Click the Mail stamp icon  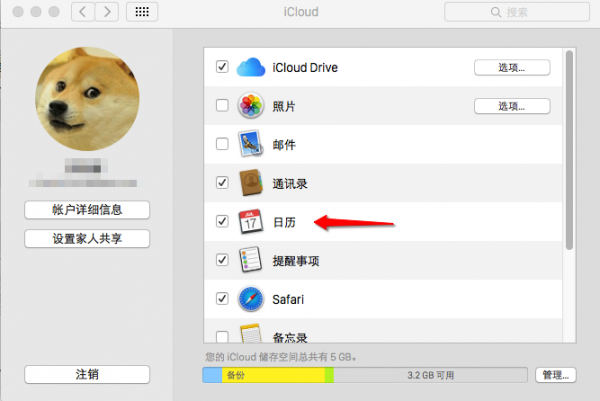[251, 144]
